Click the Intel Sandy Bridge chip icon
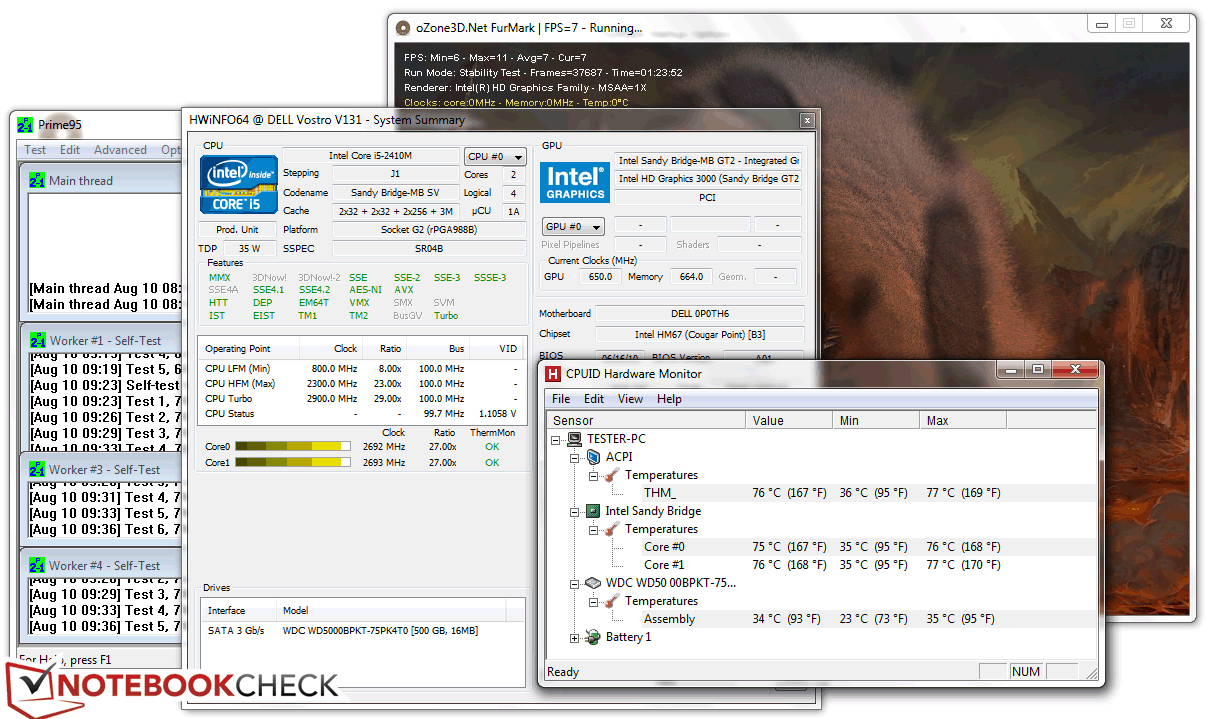 click(x=592, y=511)
